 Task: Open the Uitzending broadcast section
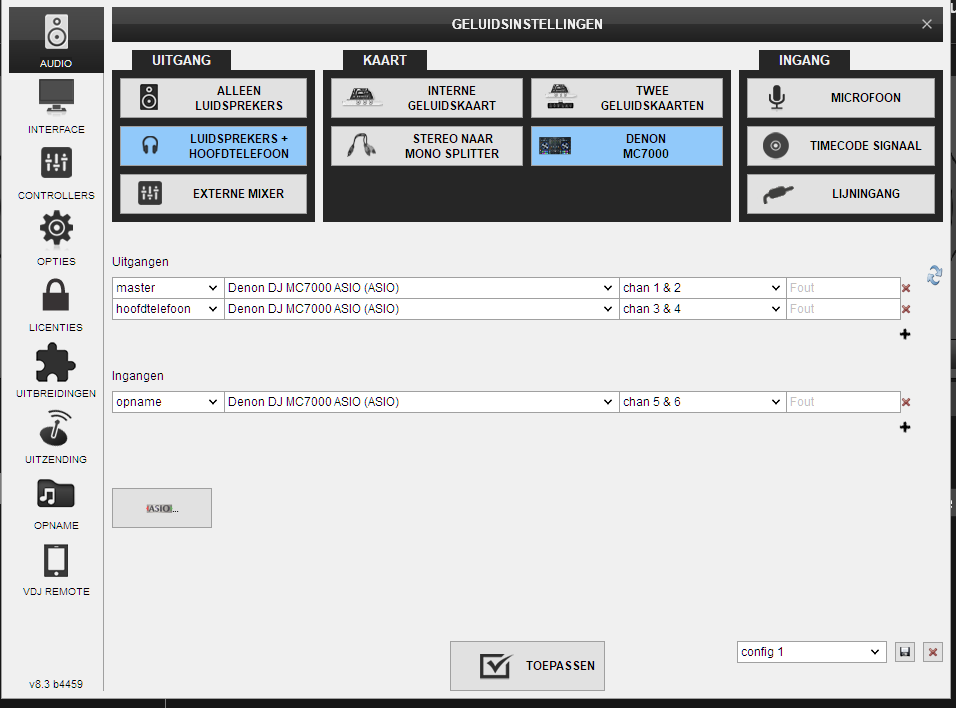[x=56, y=436]
